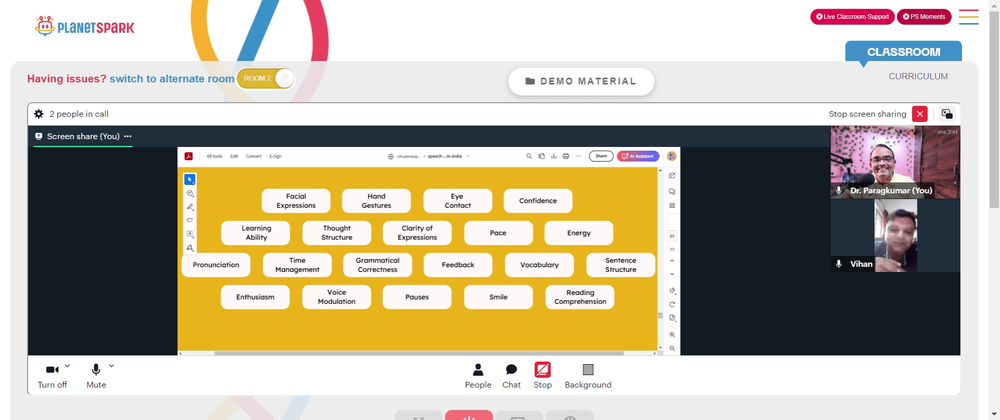Viewport: 1000px width, 420px height.
Task: Open the thumbnails grid panel icon
Action: coord(672,206)
